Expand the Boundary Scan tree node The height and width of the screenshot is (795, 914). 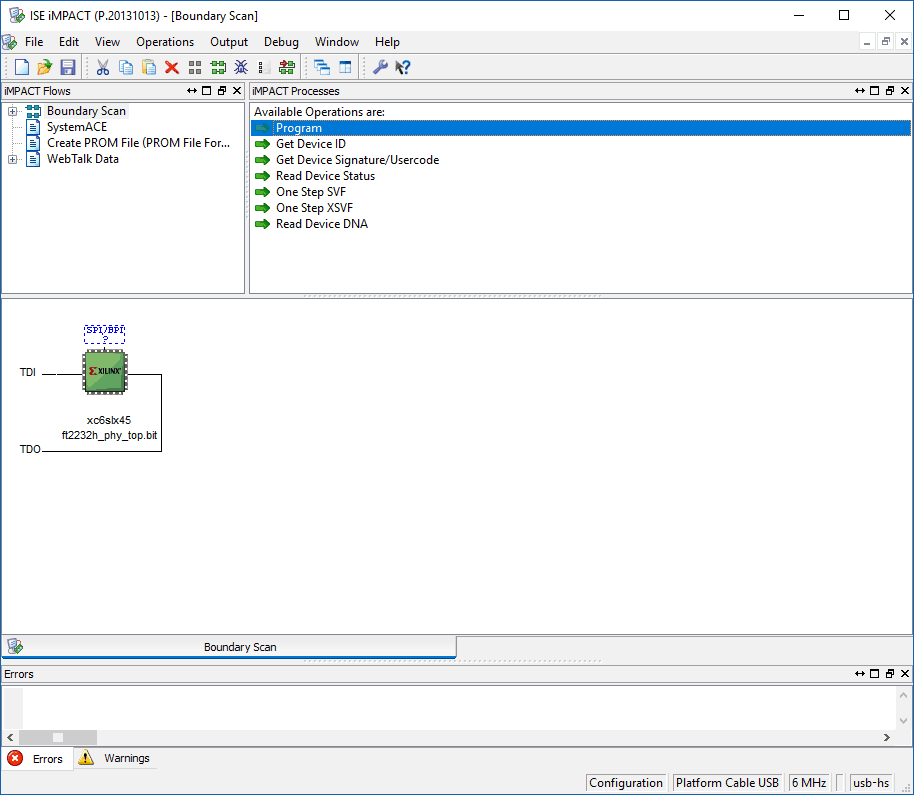tap(13, 111)
